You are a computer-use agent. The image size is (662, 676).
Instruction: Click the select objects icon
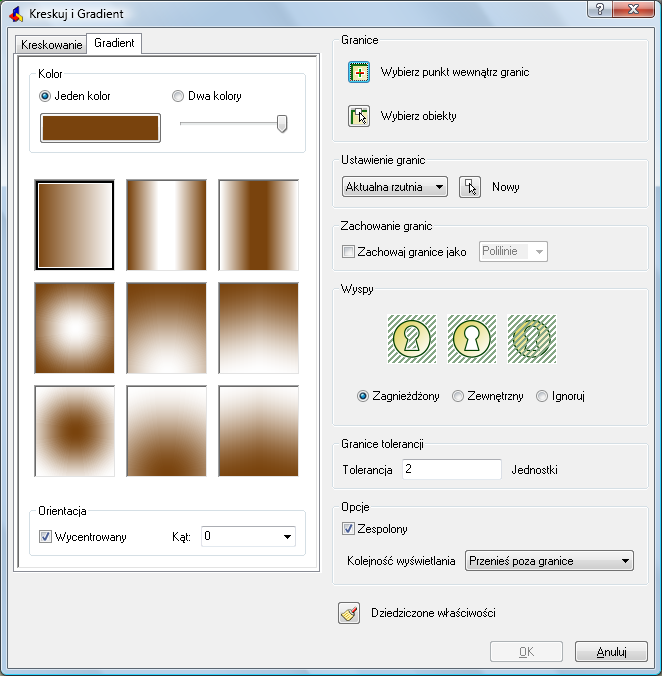pos(359,116)
